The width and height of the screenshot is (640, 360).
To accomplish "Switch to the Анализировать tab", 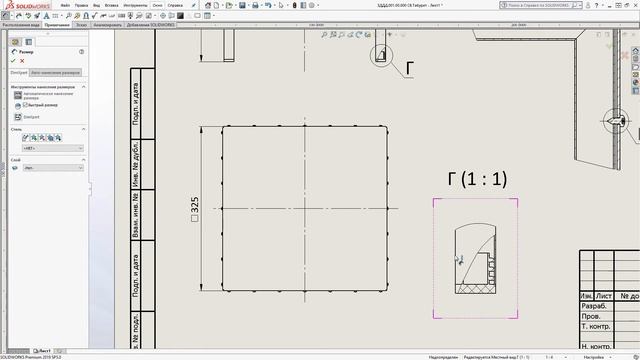I will click(107, 25).
